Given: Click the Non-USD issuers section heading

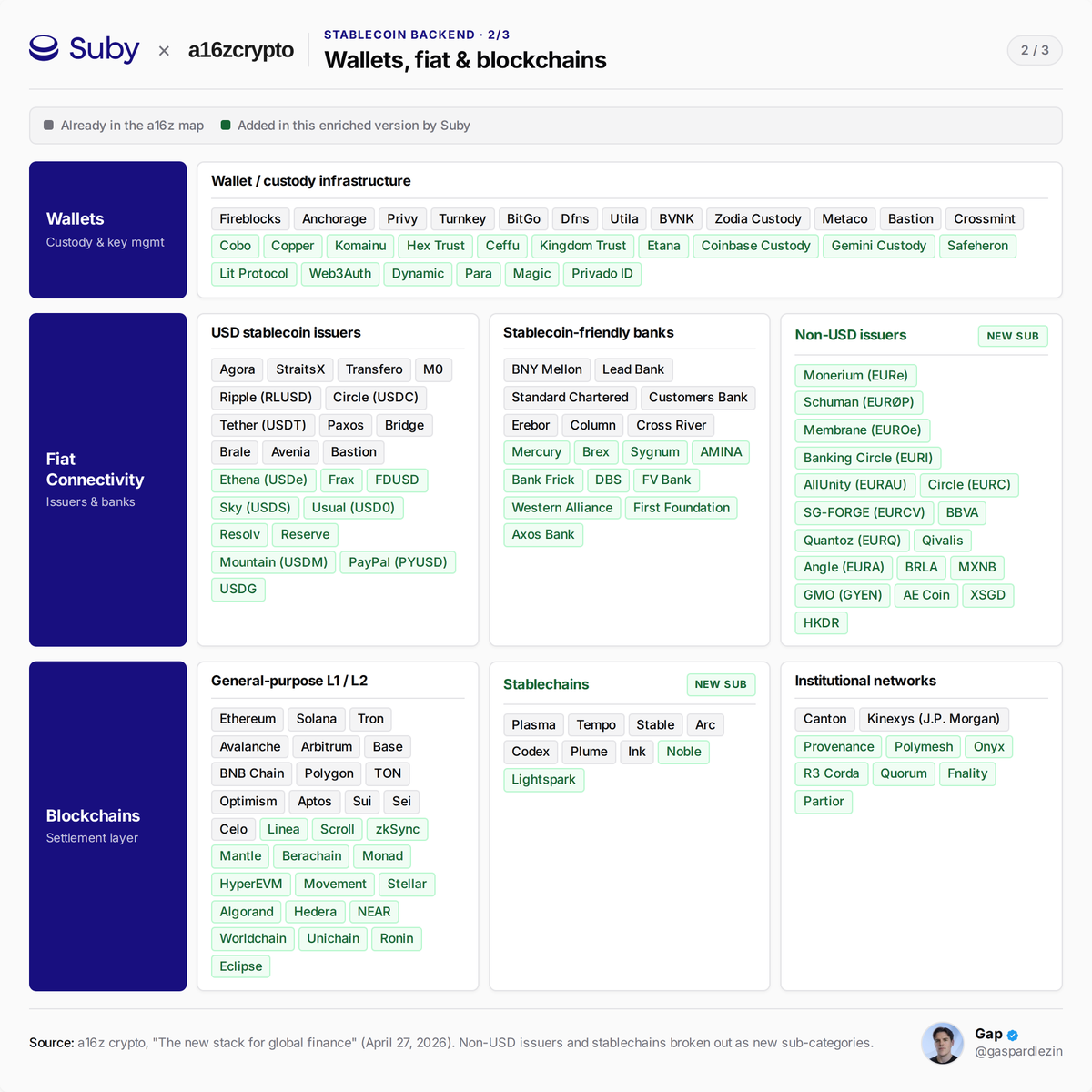Looking at the screenshot, I should (851, 335).
